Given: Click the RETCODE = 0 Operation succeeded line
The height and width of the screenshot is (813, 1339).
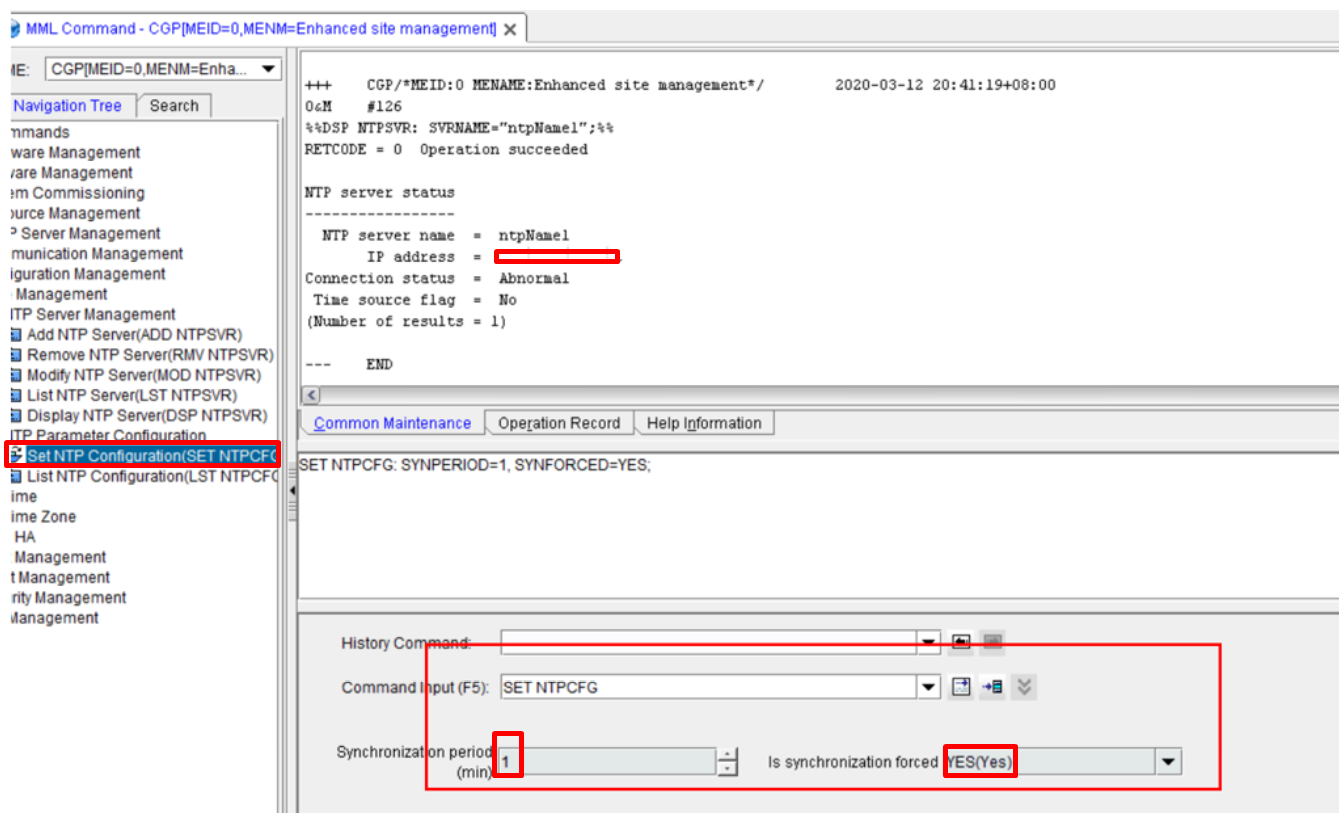Looking at the screenshot, I should pyautogui.click(x=446, y=150).
